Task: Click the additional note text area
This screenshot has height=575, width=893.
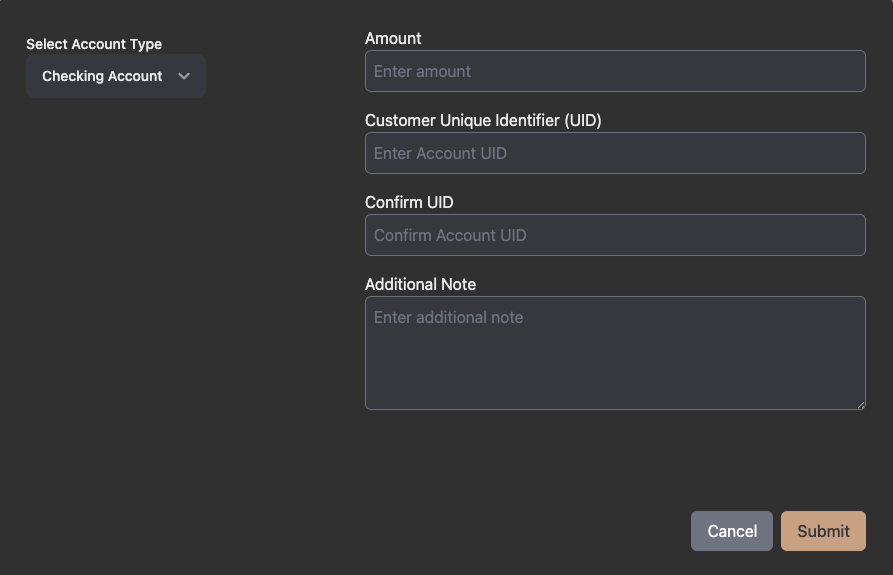Action: click(615, 353)
